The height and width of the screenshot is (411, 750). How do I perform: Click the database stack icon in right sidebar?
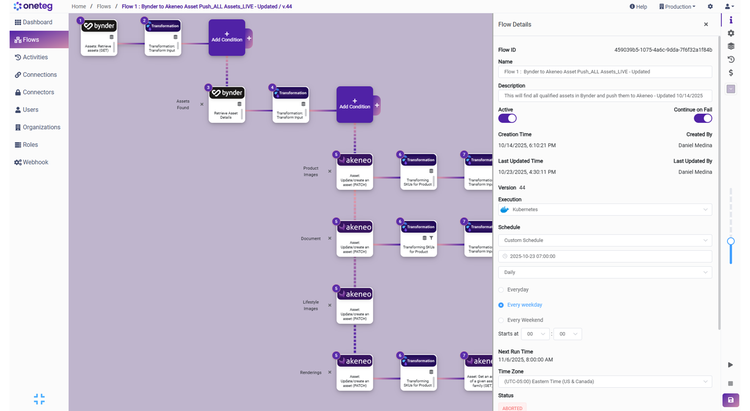click(x=731, y=46)
